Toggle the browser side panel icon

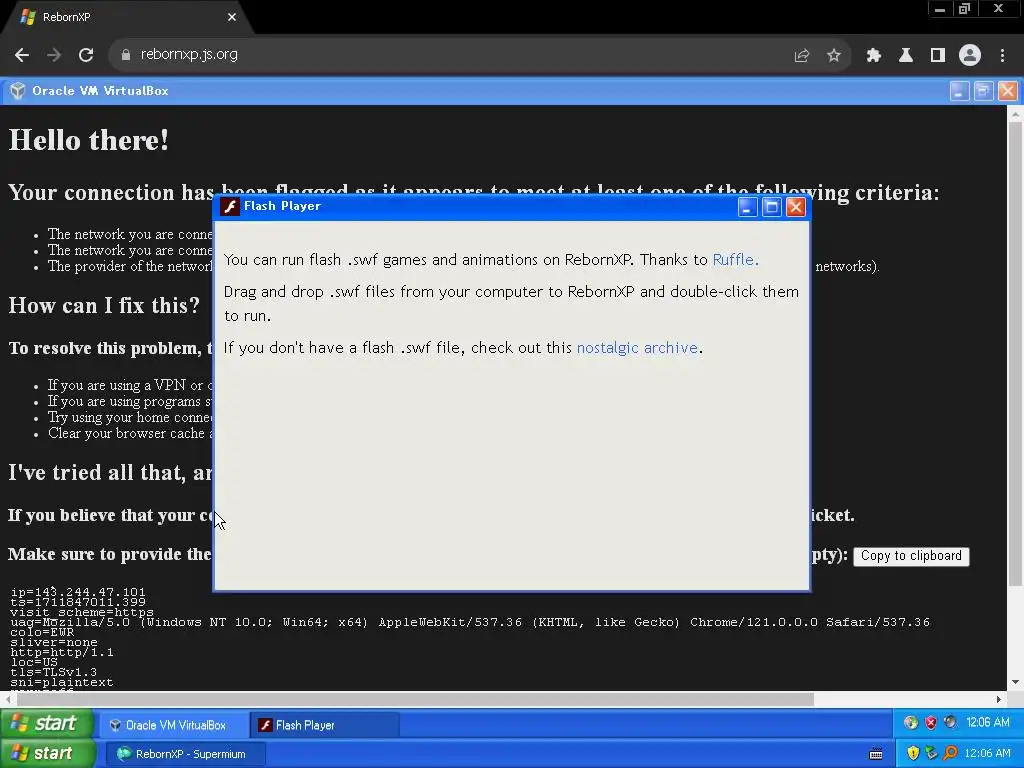[938, 56]
